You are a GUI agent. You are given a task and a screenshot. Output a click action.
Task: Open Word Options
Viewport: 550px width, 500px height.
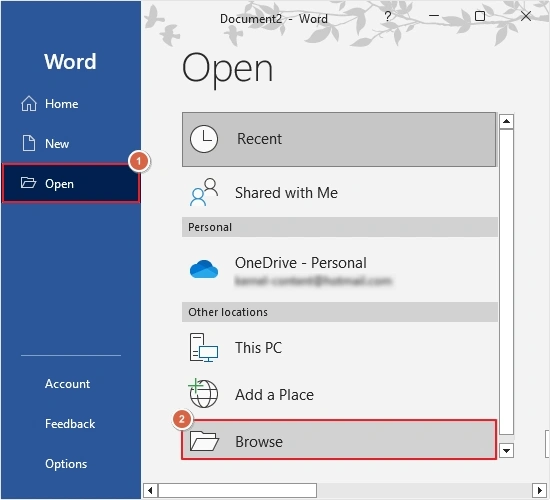(66, 464)
